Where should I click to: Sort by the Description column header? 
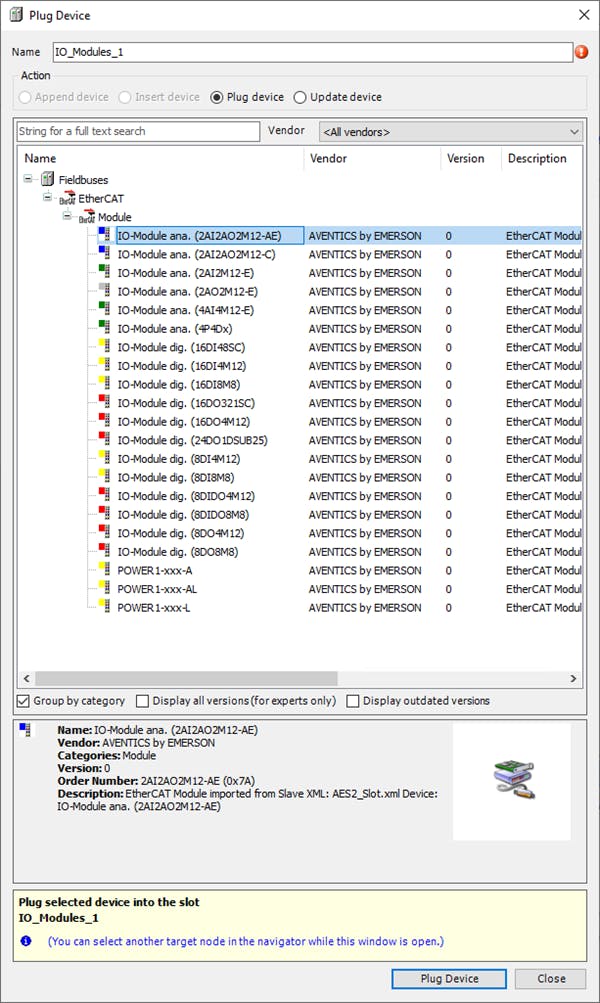(x=542, y=159)
